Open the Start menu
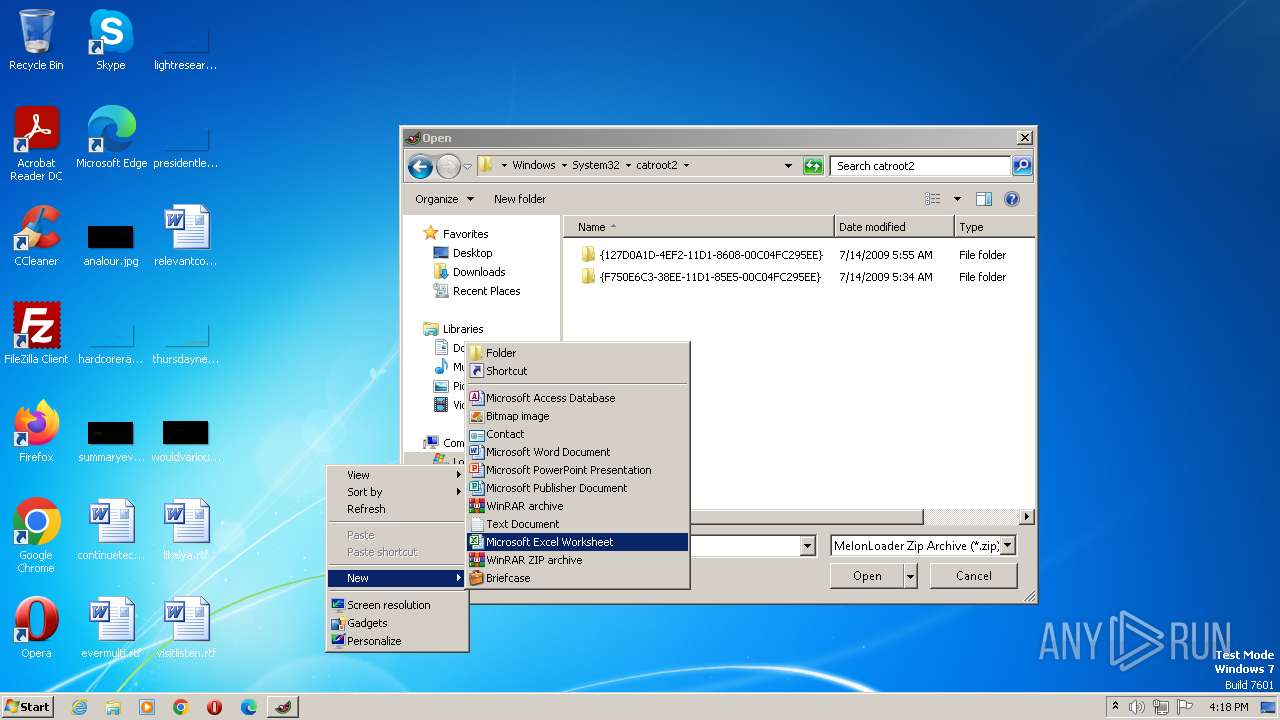The height and width of the screenshot is (720, 1280). pos(28,707)
